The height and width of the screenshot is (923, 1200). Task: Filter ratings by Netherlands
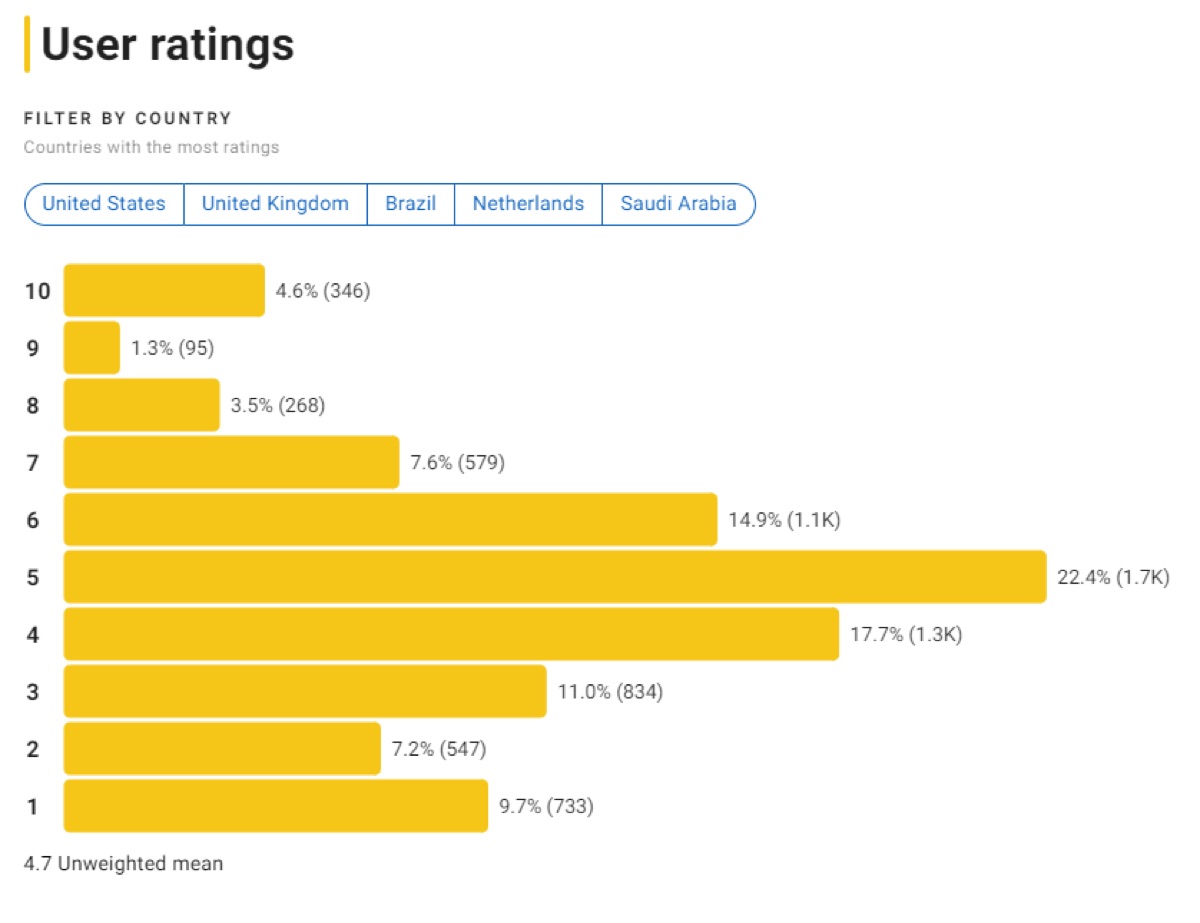(528, 204)
